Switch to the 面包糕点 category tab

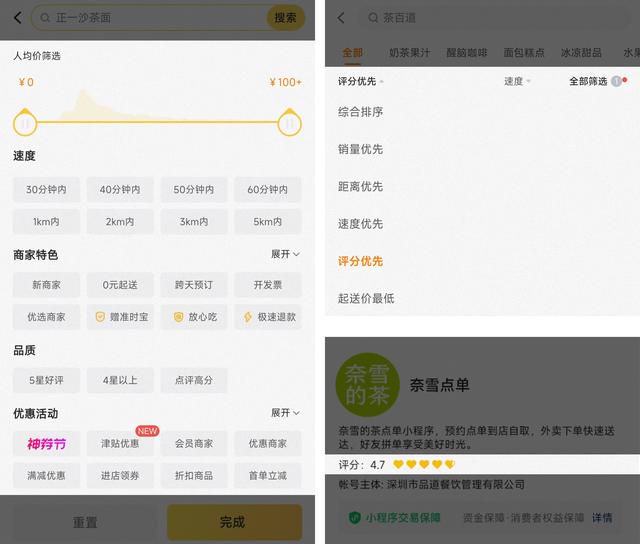(524, 53)
